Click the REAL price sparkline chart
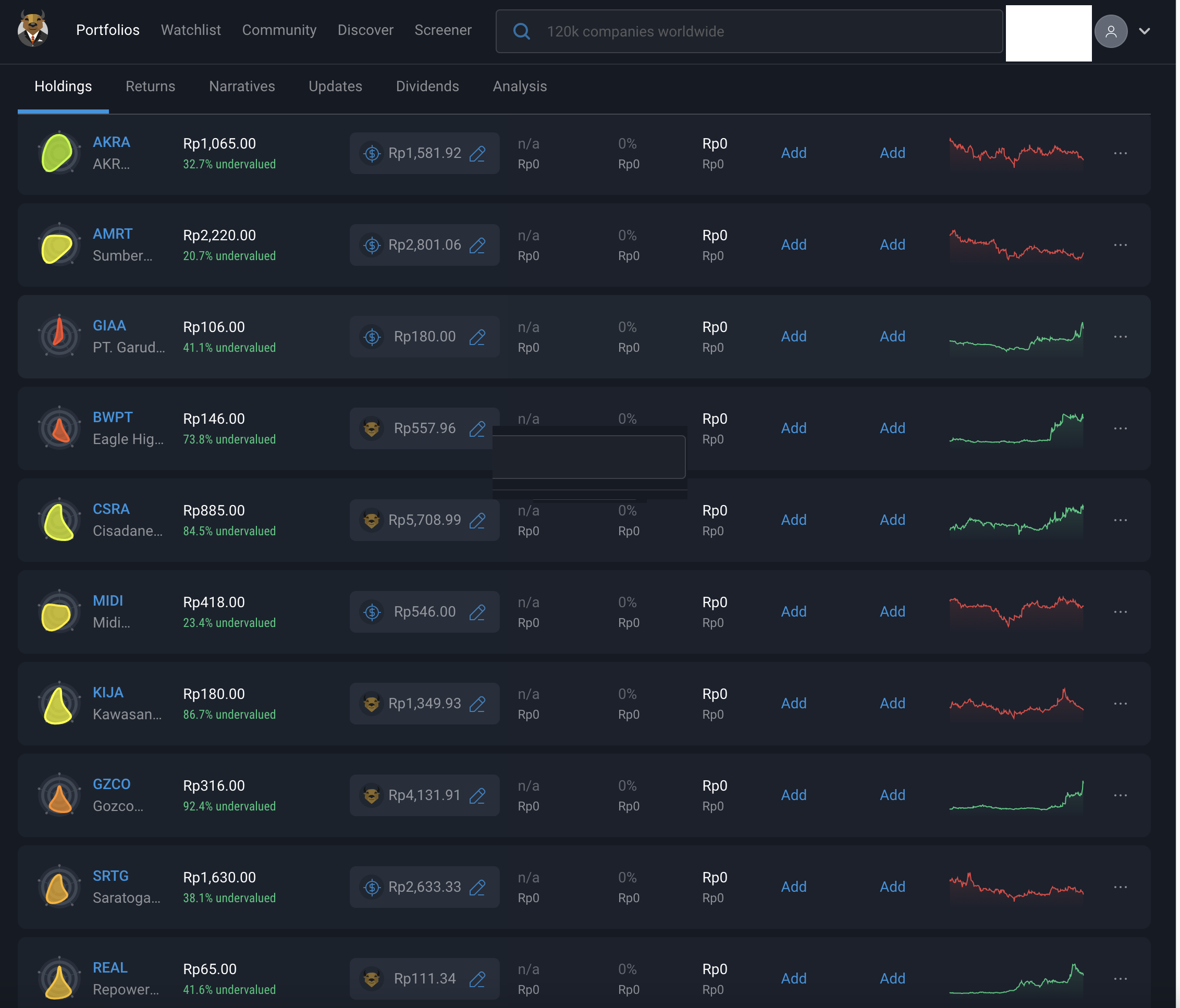Screen dimensions: 1180x1008 1015,978
